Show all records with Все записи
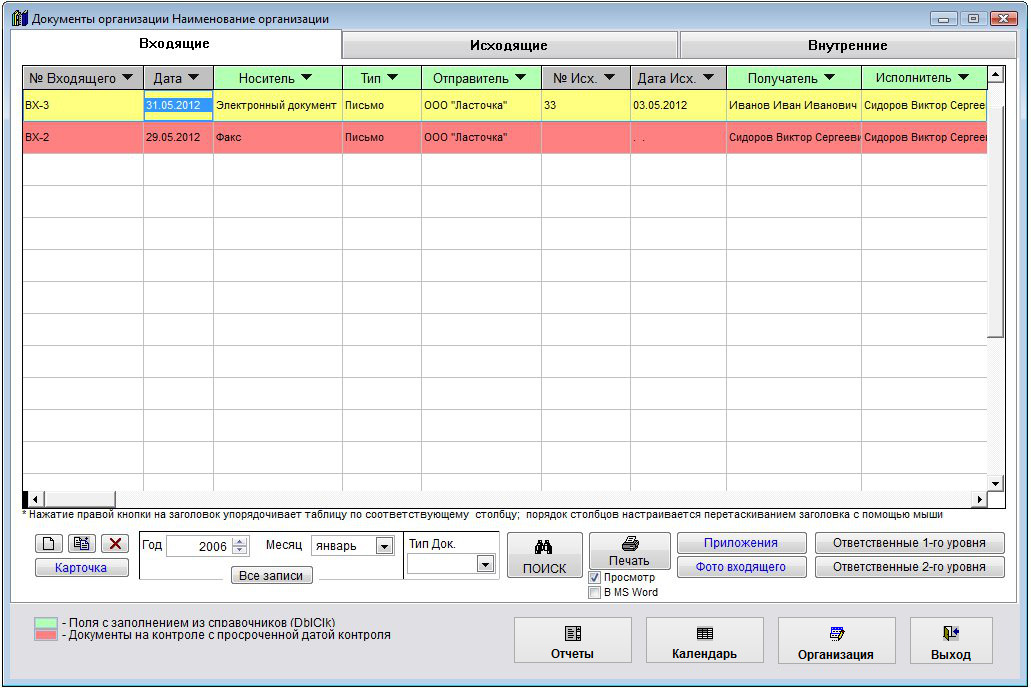1031x689 pixels. tap(271, 576)
